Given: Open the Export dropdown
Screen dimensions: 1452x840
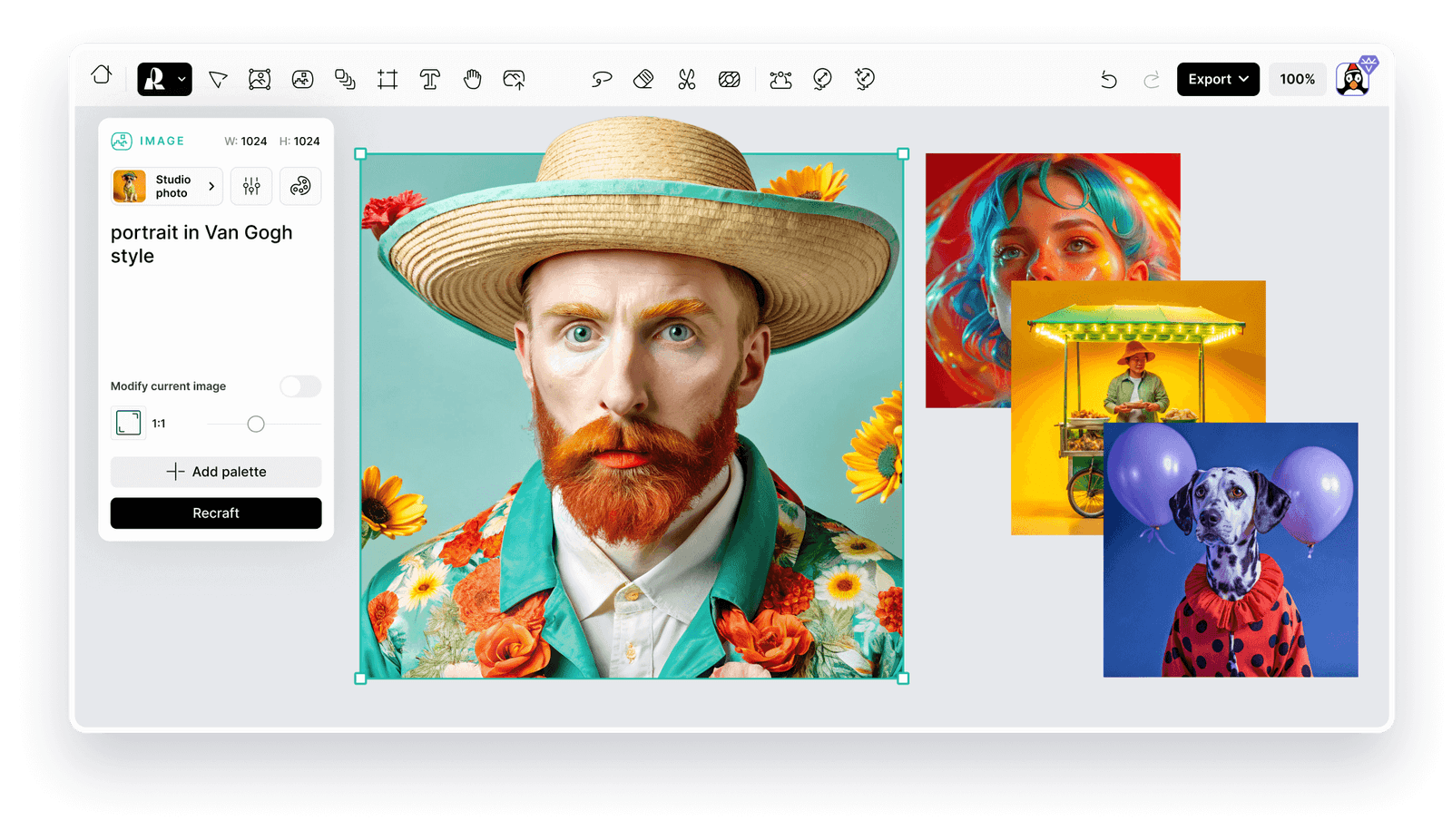Looking at the screenshot, I should coord(1217,79).
